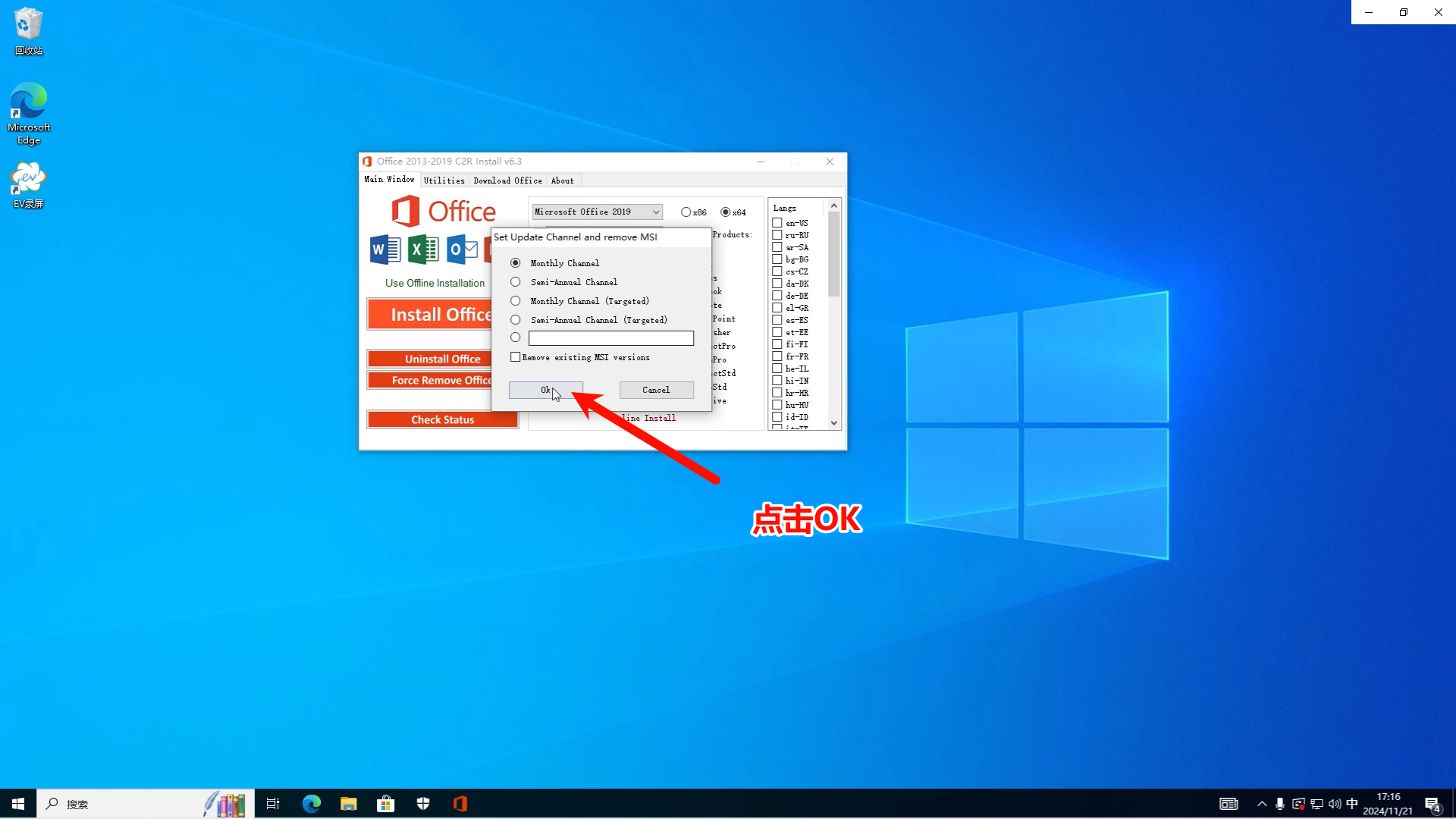The image size is (1456, 819).
Task: Check the fr-FR language box
Action: point(777,356)
